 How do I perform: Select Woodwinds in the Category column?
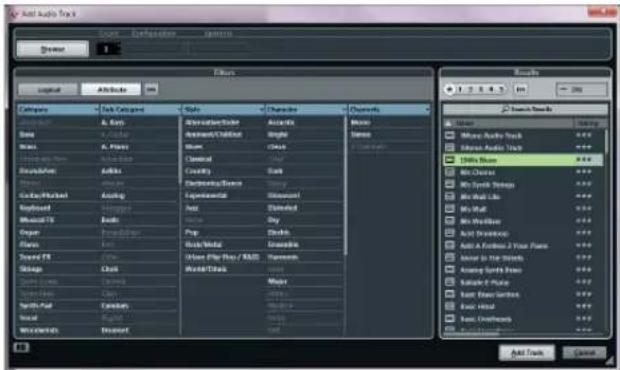coord(38,330)
